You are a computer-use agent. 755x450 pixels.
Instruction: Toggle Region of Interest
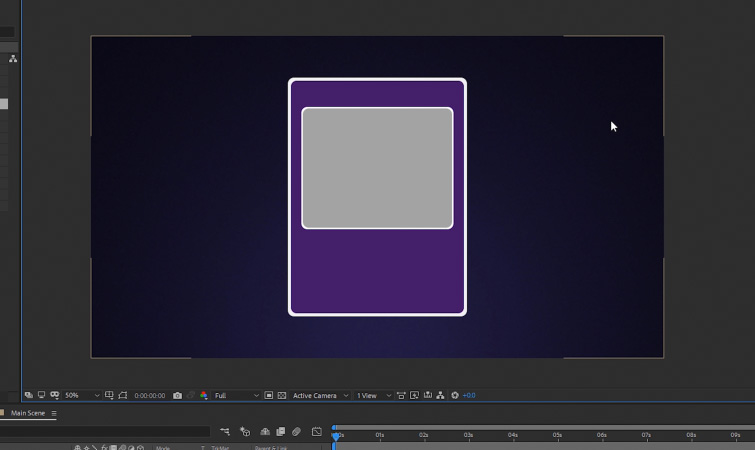pos(268,396)
